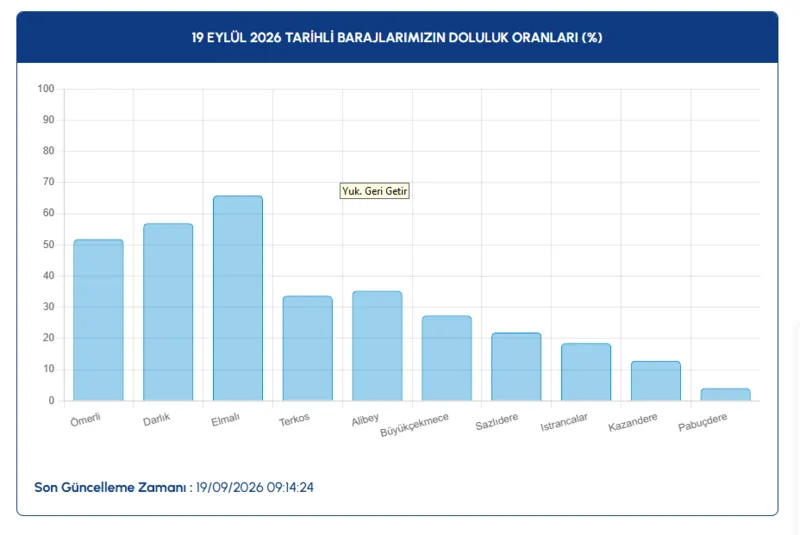This screenshot has height=535, width=800.
Task: Click the Ömerli axis label
Action: point(85,420)
